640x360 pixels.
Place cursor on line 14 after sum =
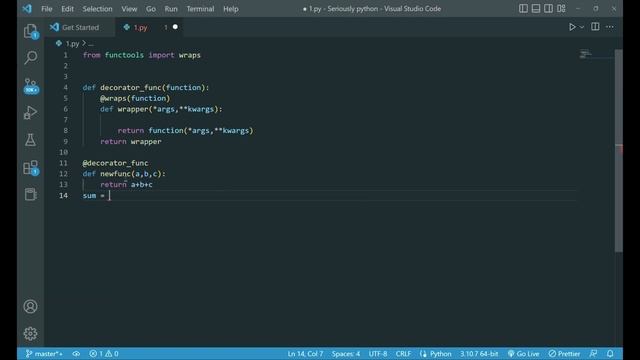click(109, 196)
